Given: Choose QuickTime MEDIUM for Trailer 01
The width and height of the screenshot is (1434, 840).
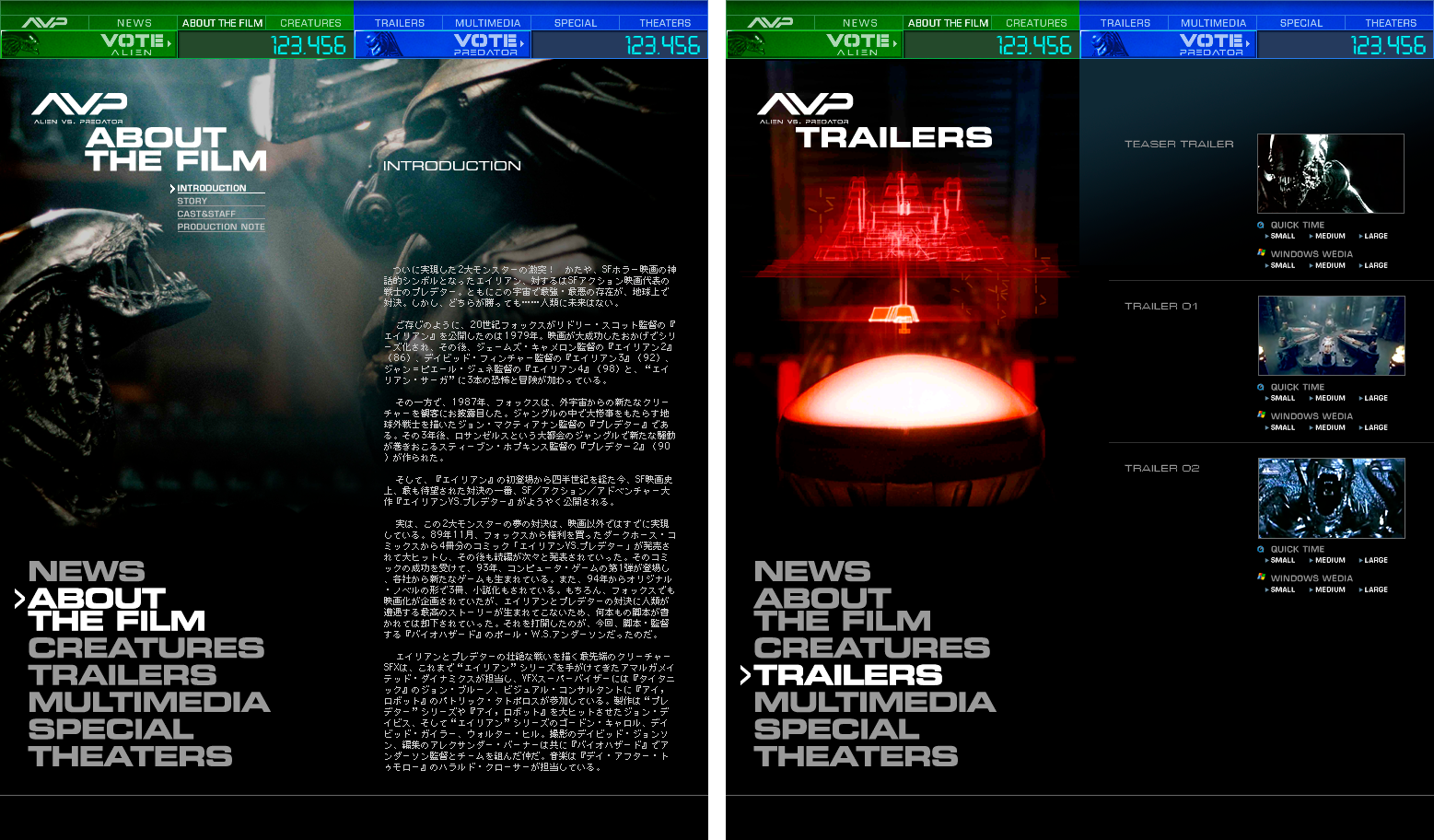Looking at the screenshot, I should (x=1327, y=398).
